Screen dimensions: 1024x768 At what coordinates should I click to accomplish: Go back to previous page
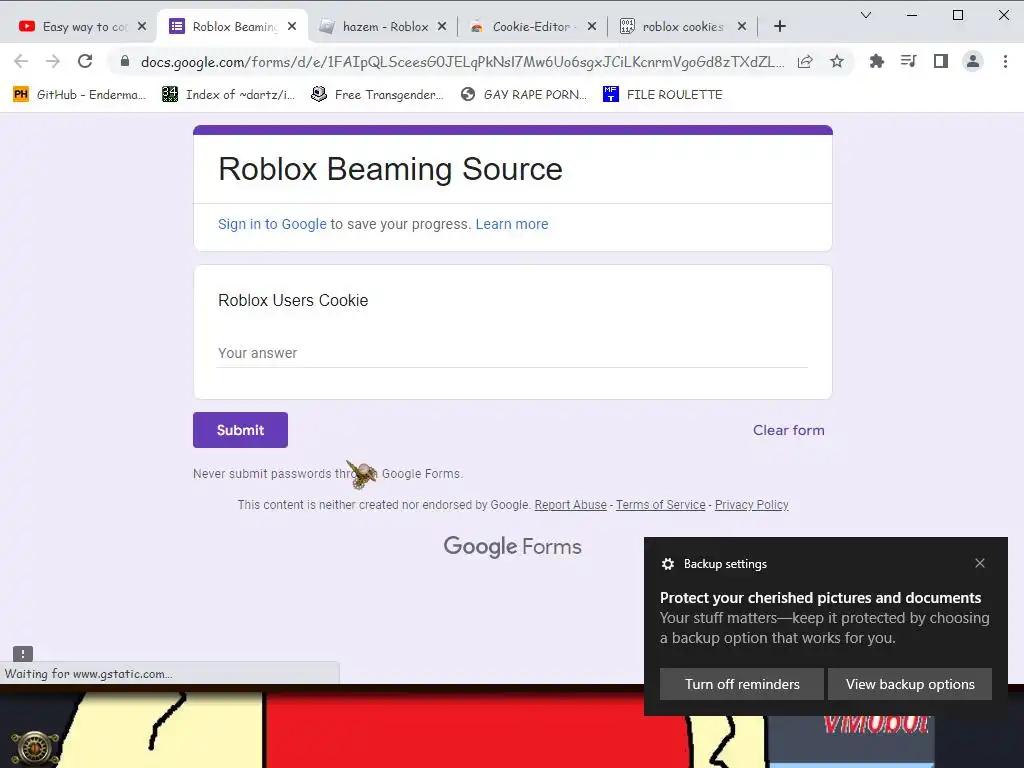click(21, 61)
